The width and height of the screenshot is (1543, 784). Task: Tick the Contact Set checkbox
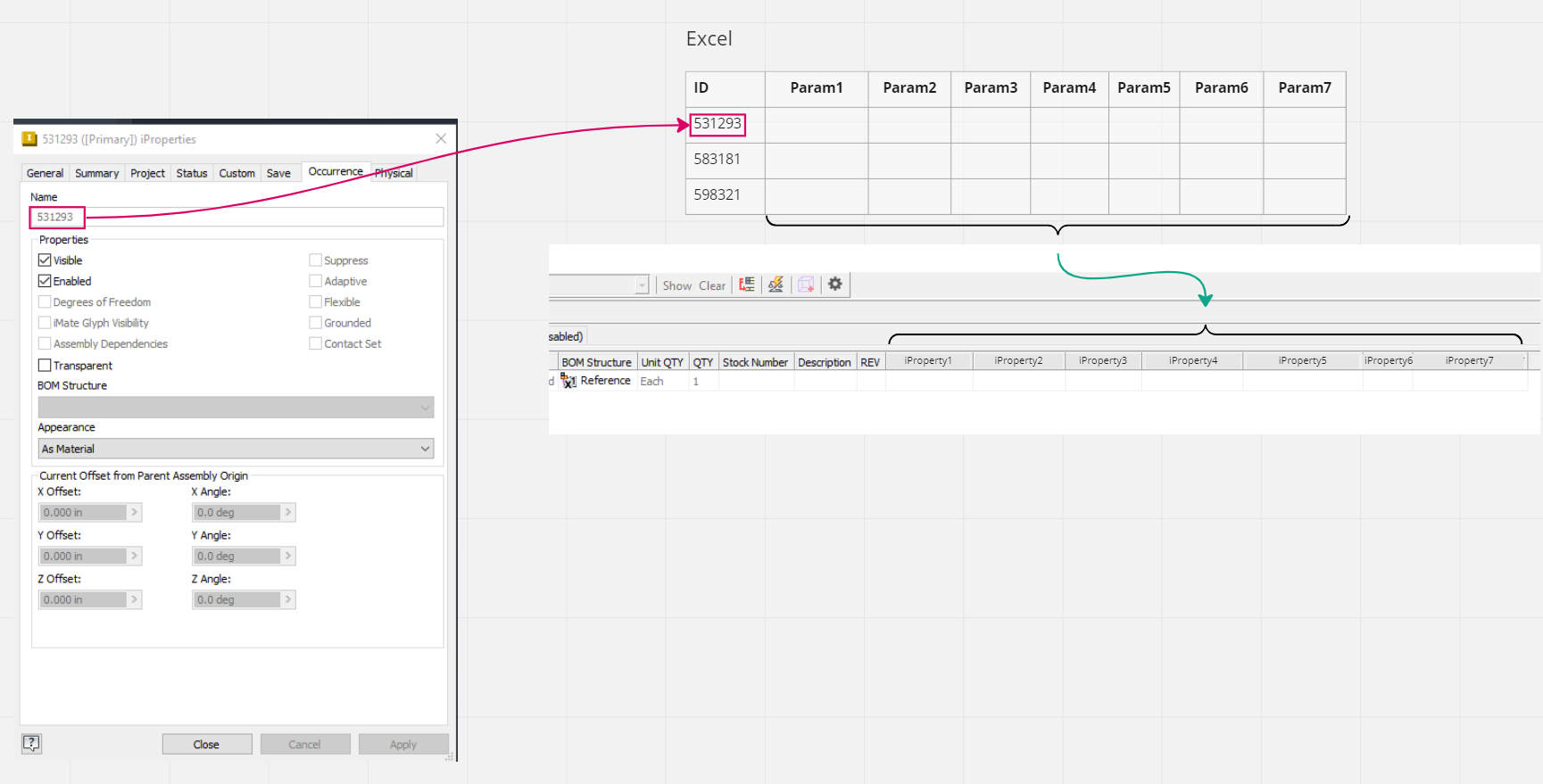(x=315, y=343)
